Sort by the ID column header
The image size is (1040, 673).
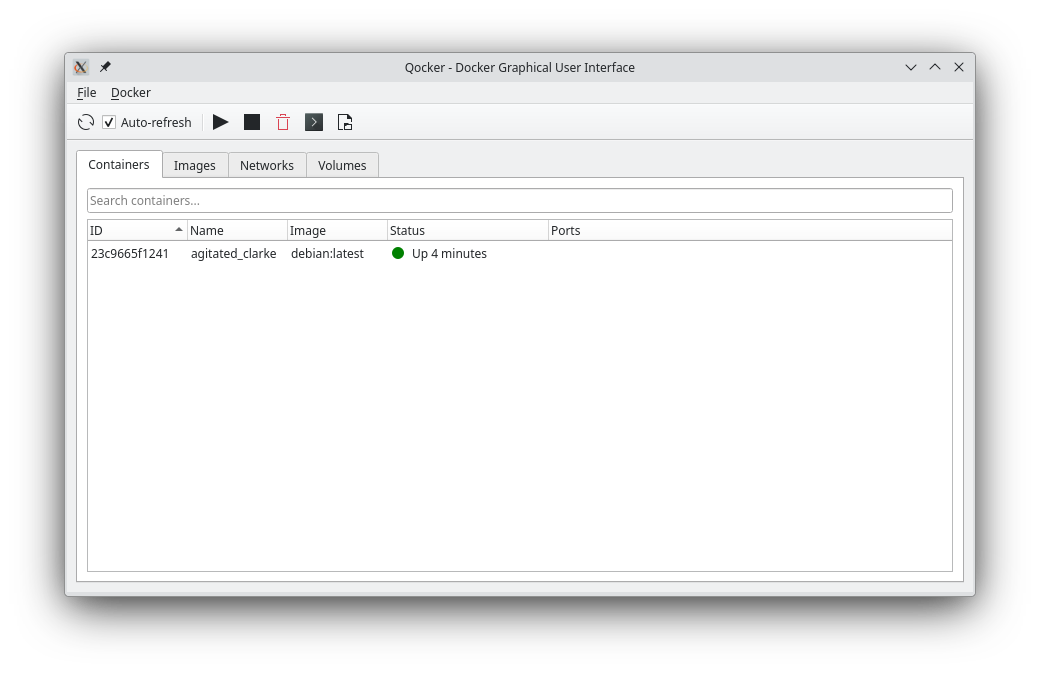pos(137,230)
